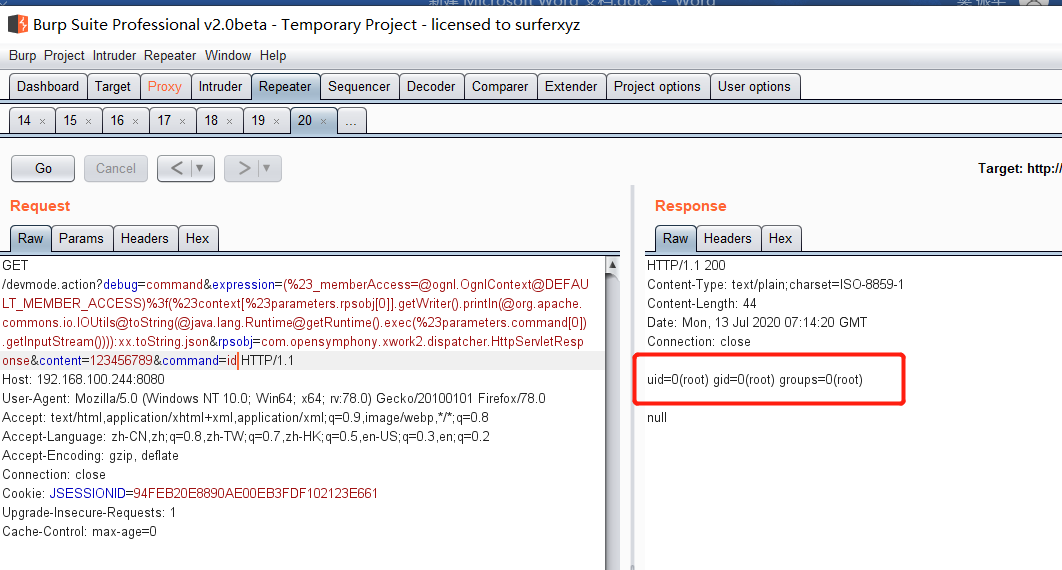Viewport: 1062px width, 570px height.
Task: Switch to the Comparer tab
Action: (500, 87)
